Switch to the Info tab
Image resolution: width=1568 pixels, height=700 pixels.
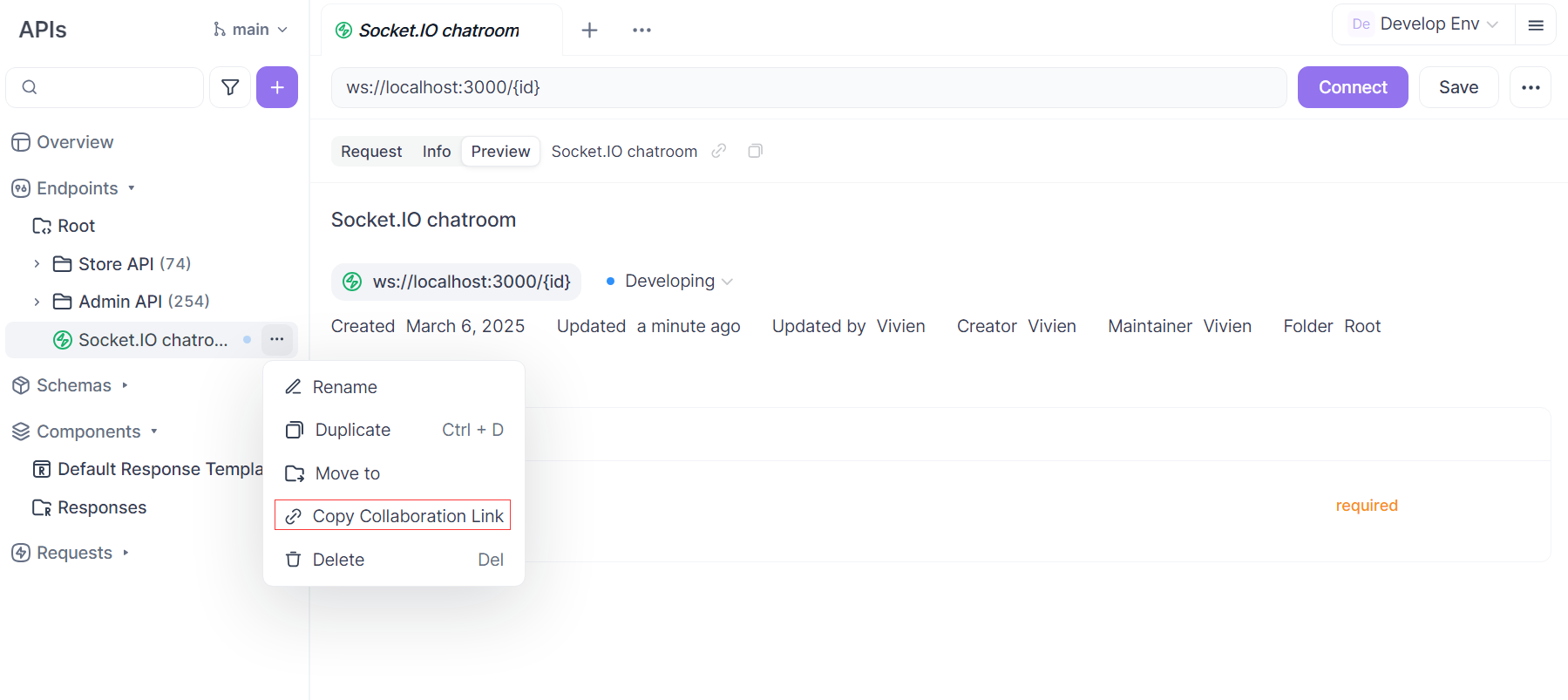click(x=437, y=152)
